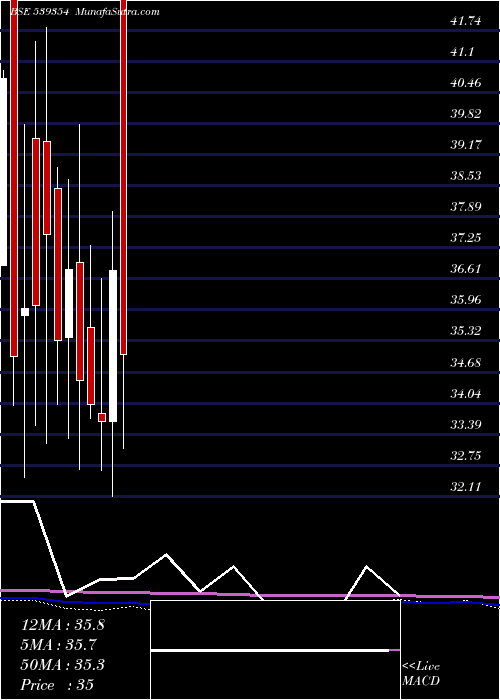Click the Price : 35 value
500x700 pixels.
click(58, 685)
